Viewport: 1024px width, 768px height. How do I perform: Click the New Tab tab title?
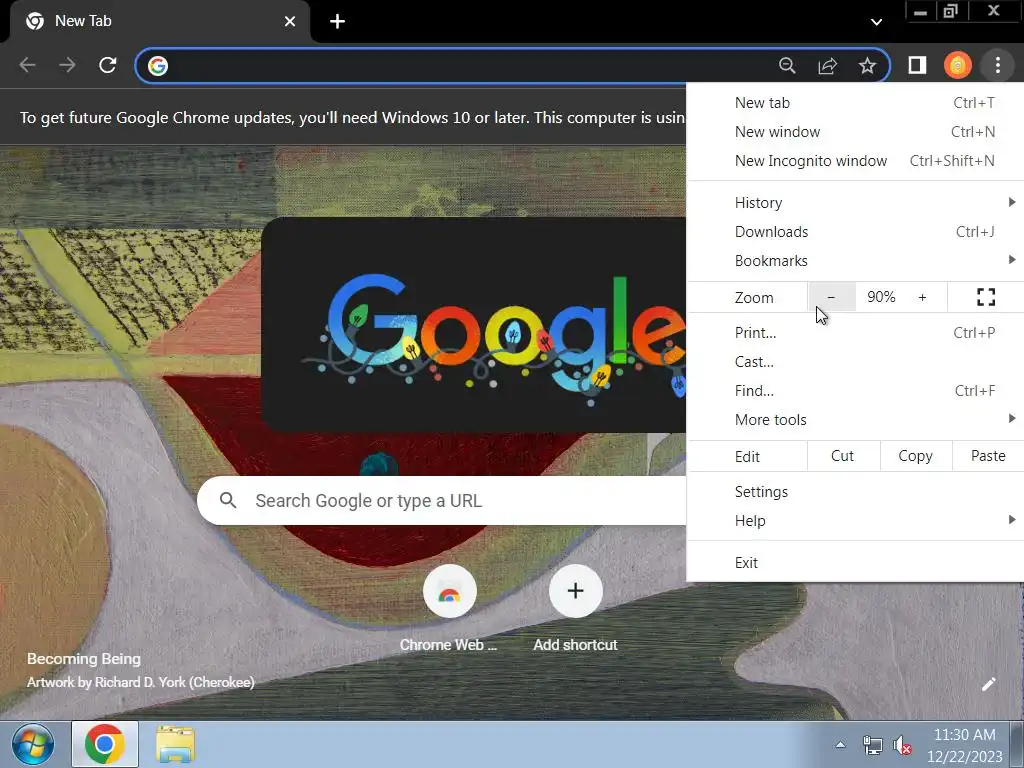pos(83,21)
